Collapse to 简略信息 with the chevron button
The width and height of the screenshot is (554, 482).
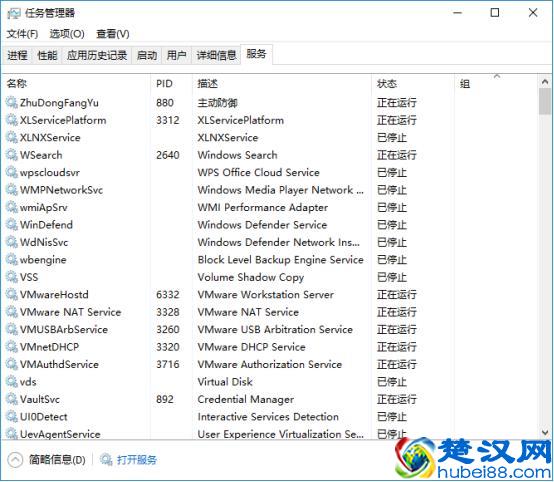15,460
